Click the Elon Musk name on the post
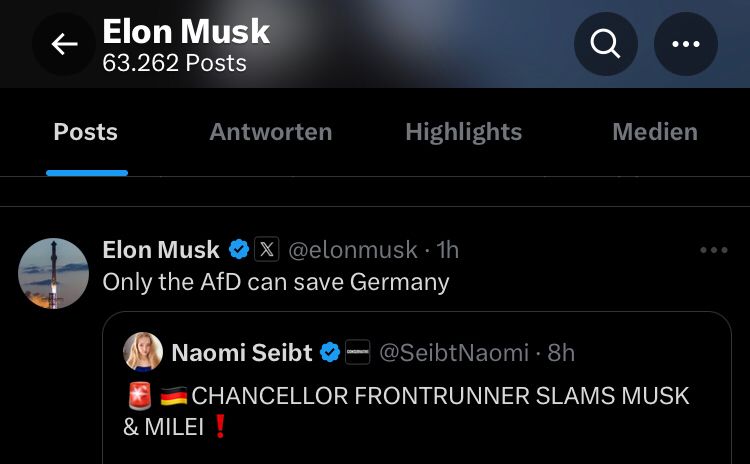This screenshot has height=464, width=750. (x=161, y=249)
